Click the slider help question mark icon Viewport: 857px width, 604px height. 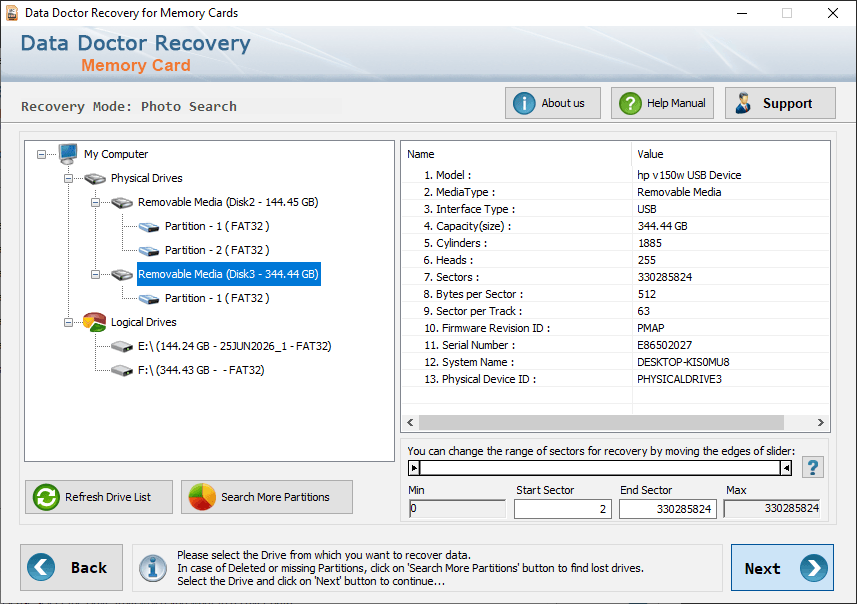point(813,467)
